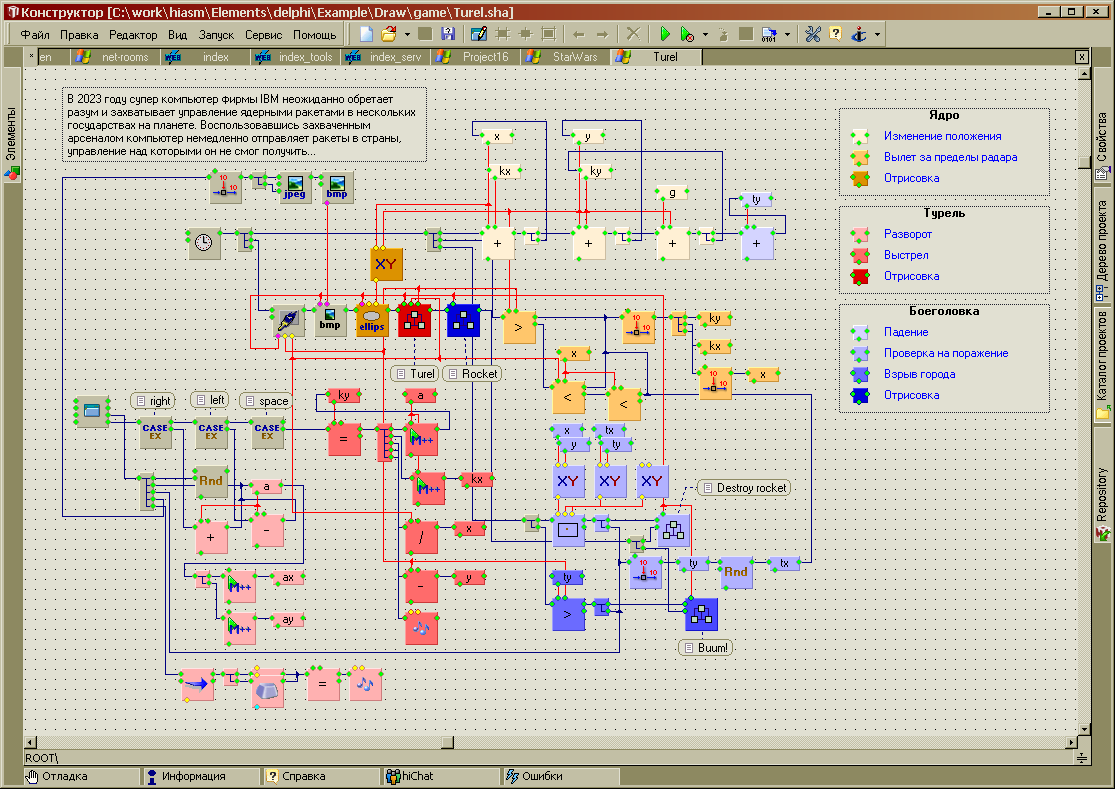Open the Запуск menu

coord(216,34)
